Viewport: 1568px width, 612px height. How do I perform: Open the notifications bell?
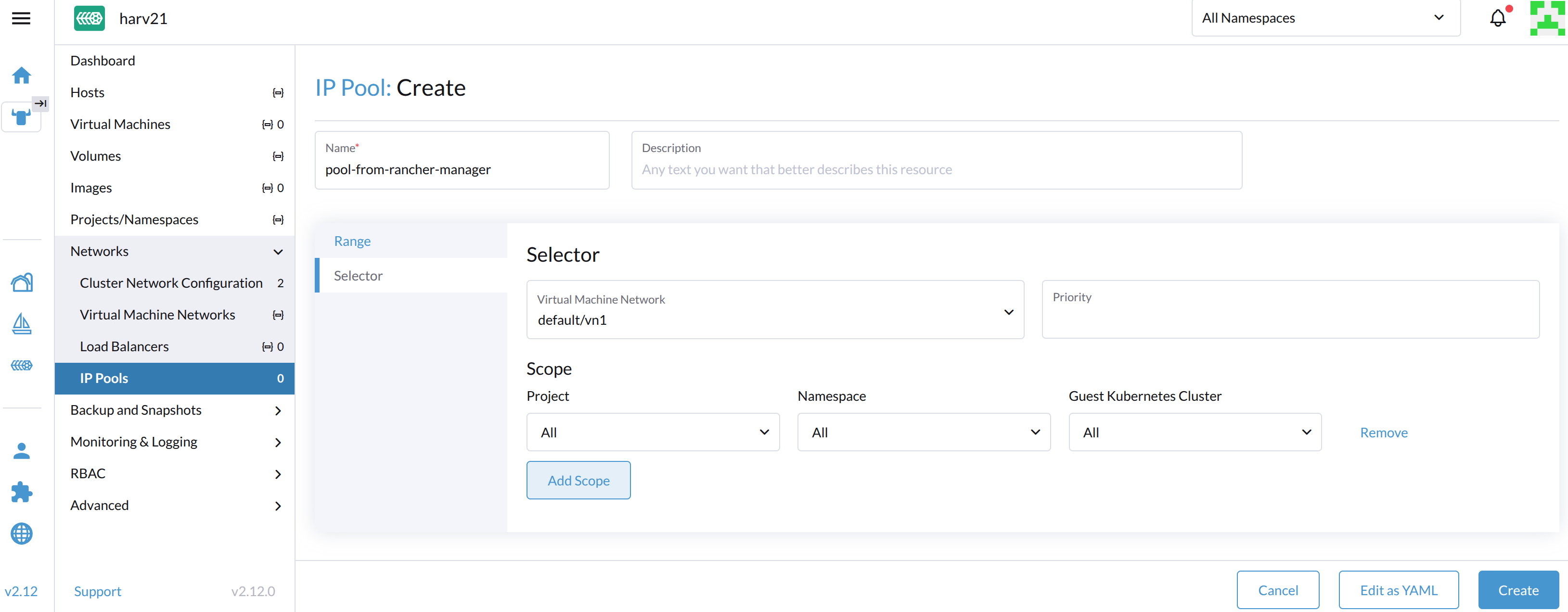[x=1497, y=18]
